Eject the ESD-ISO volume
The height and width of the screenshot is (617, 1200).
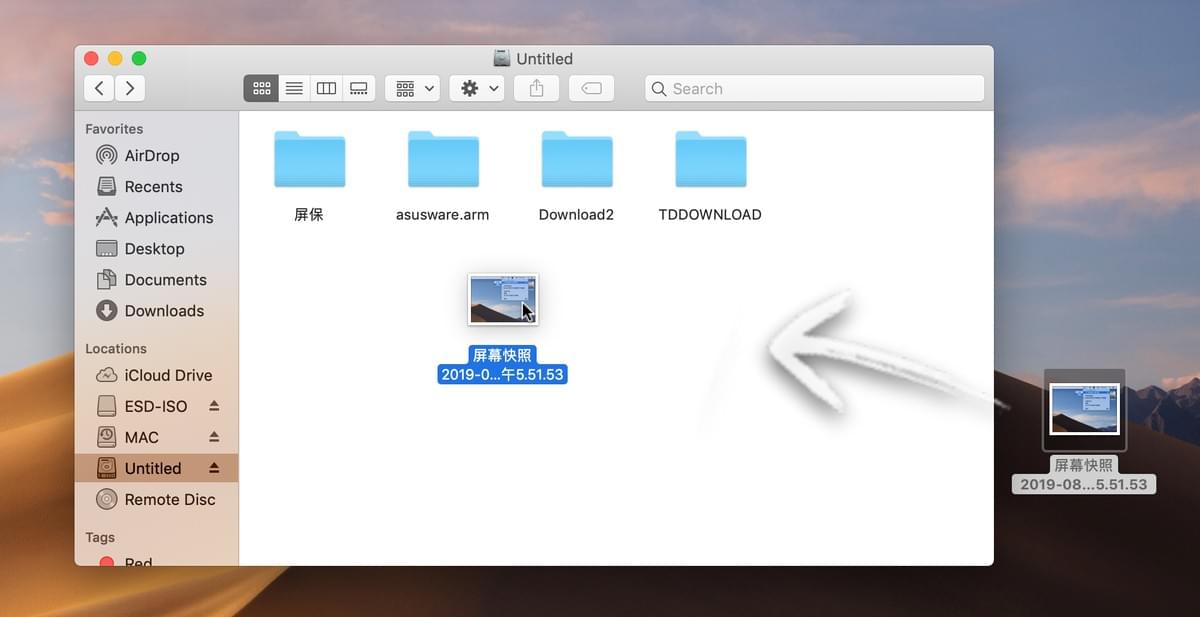tap(214, 406)
